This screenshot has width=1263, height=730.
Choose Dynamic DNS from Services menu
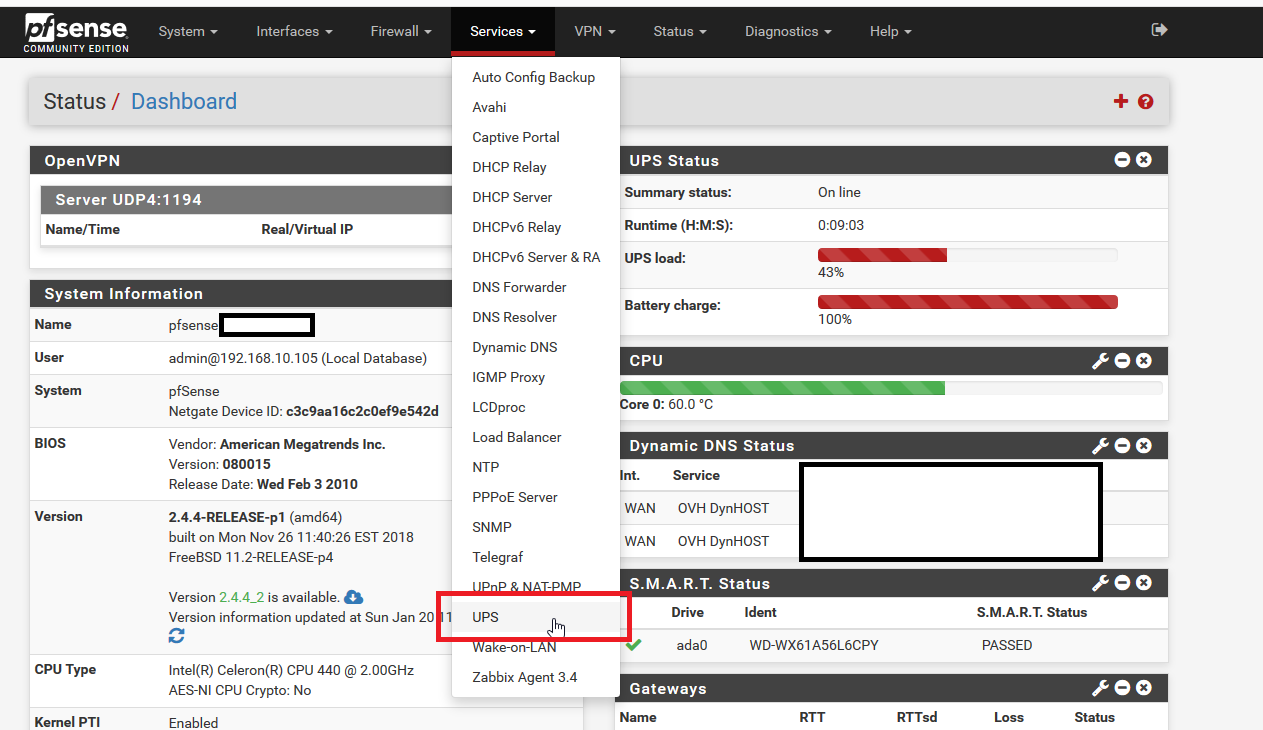pos(536,347)
